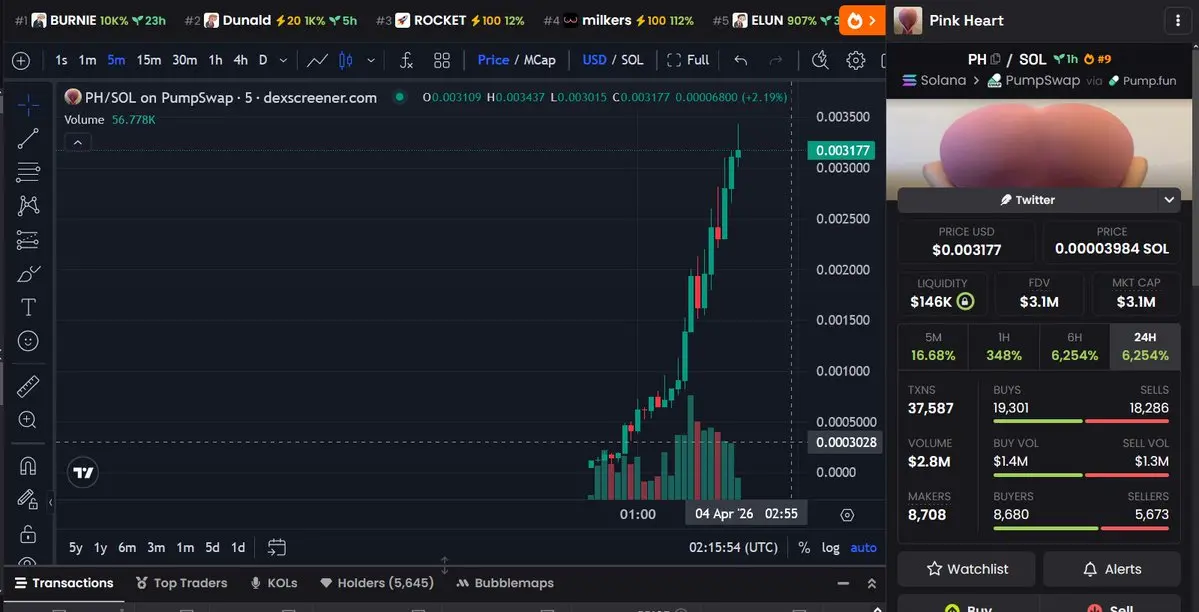Expand the timeframe dropdown arrow
Screen dimensions: 1199x612
tap(284, 60)
